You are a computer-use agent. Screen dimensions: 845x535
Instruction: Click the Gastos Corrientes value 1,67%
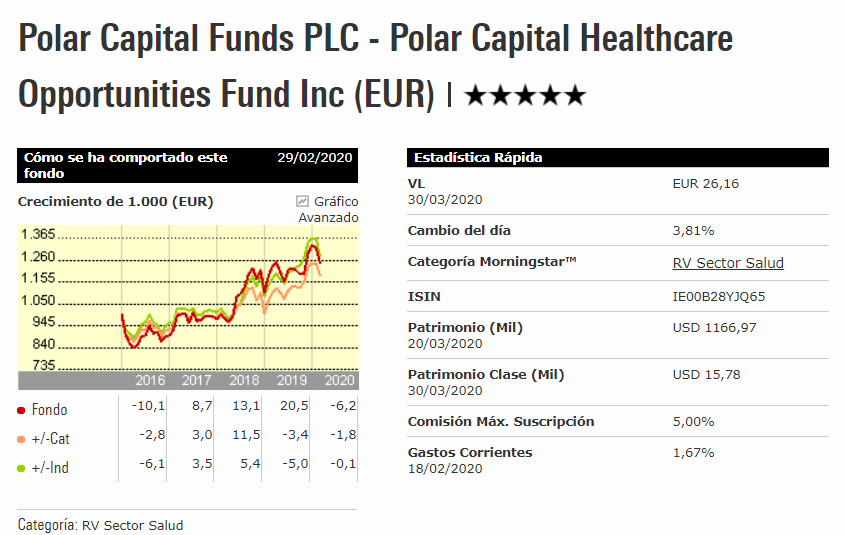(693, 453)
